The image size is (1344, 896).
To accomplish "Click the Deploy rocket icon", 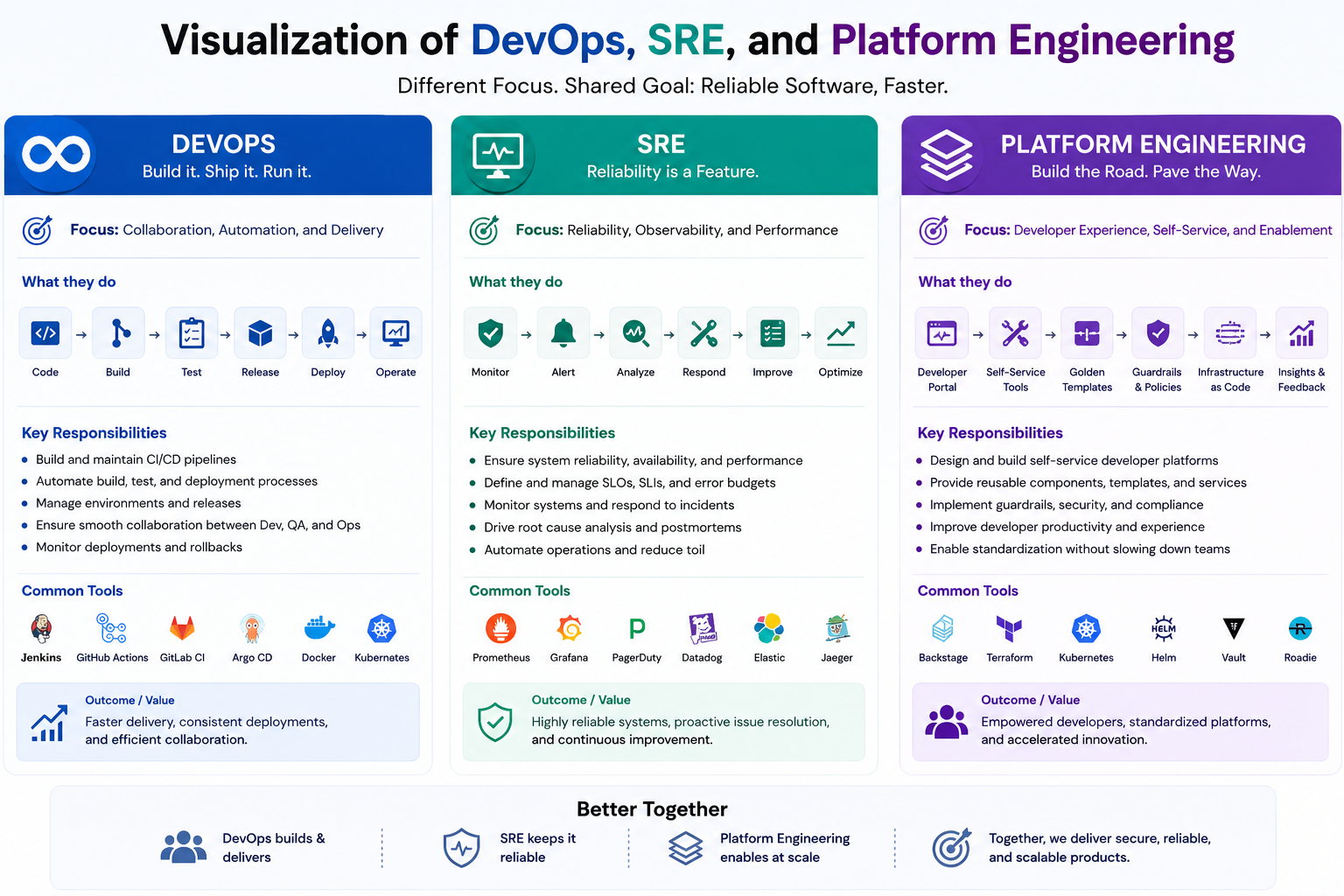I will click(x=328, y=332).
